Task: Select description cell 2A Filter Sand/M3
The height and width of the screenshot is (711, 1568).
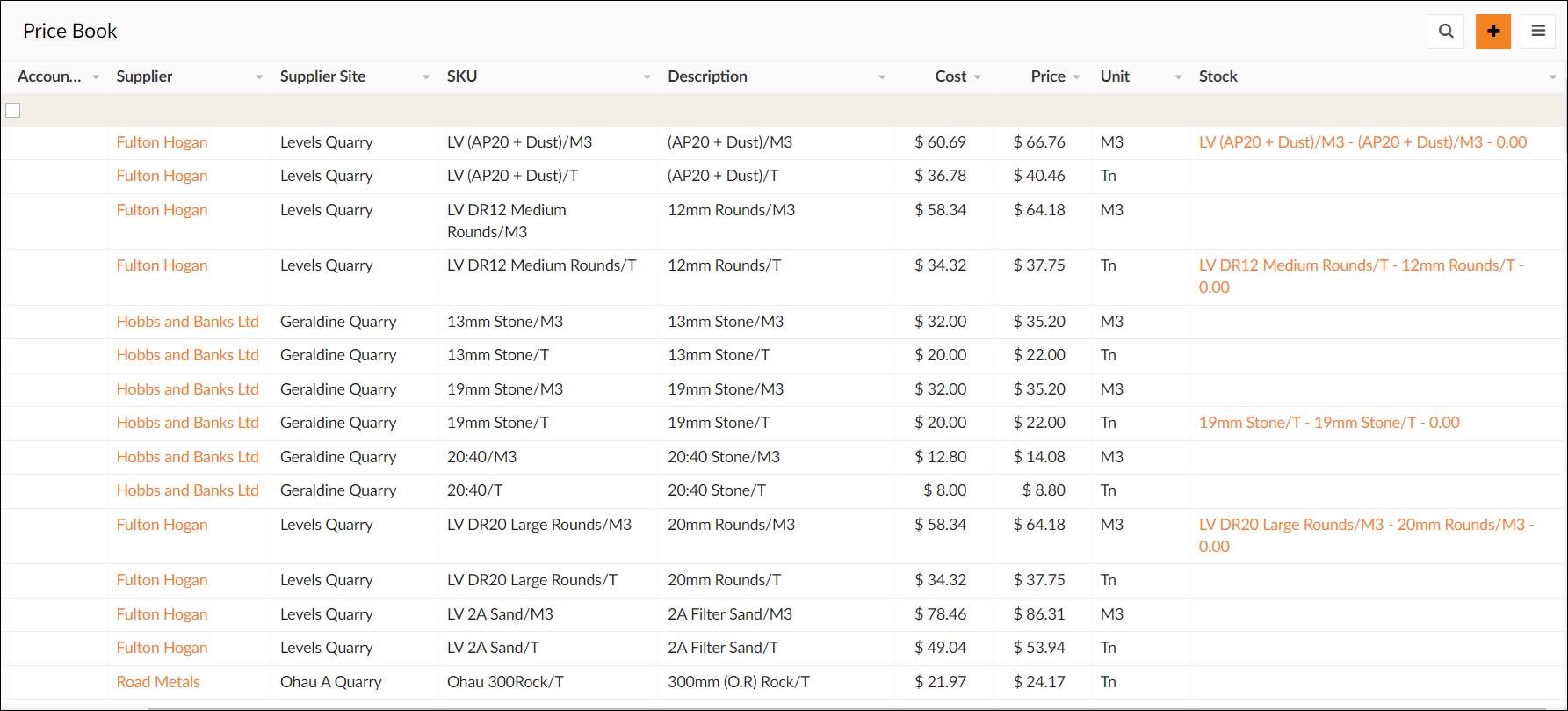Action: tap(729, 614)
